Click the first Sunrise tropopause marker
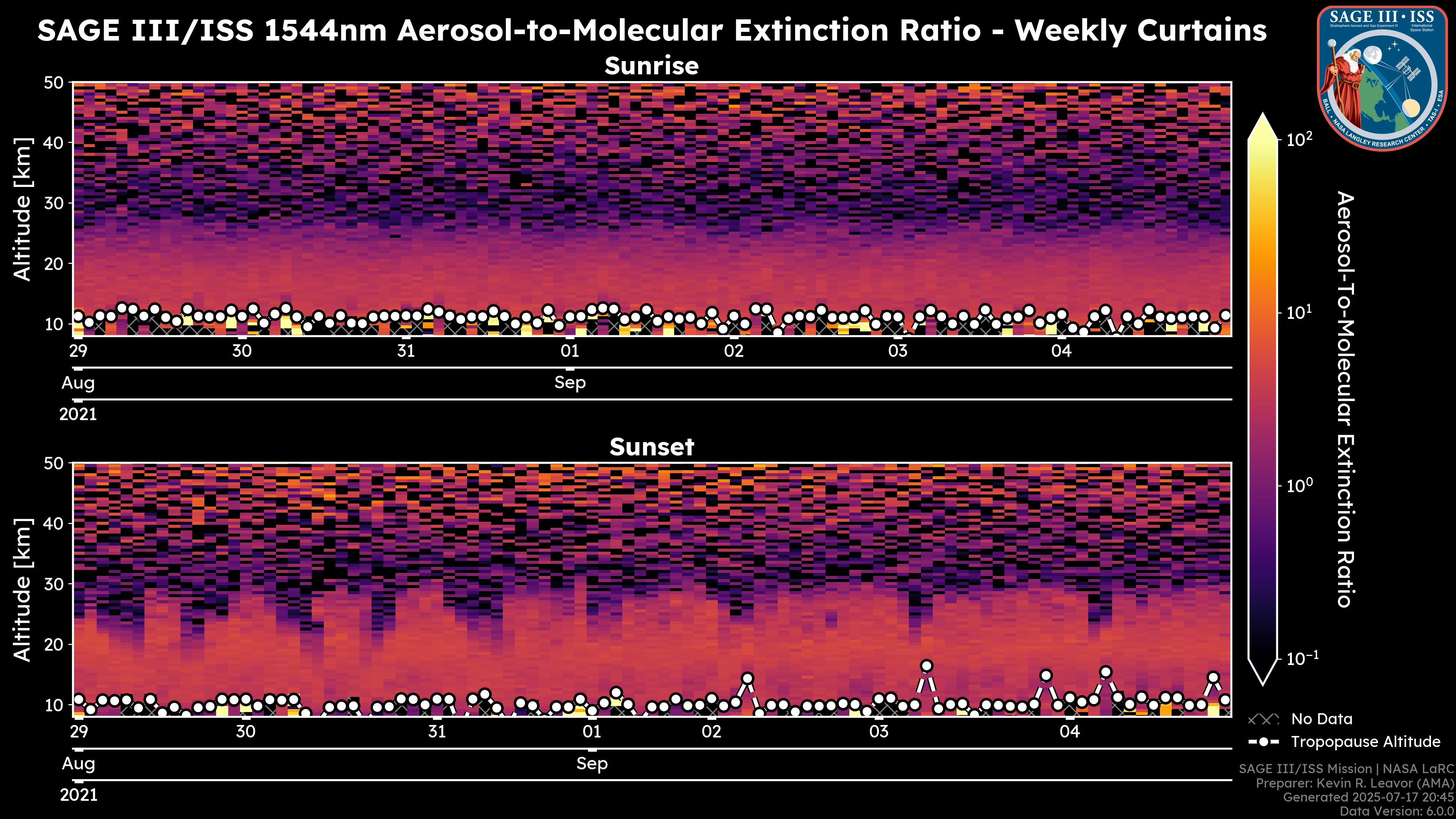This screenshot has width=1456, height=819. click(x=78, y=317)
